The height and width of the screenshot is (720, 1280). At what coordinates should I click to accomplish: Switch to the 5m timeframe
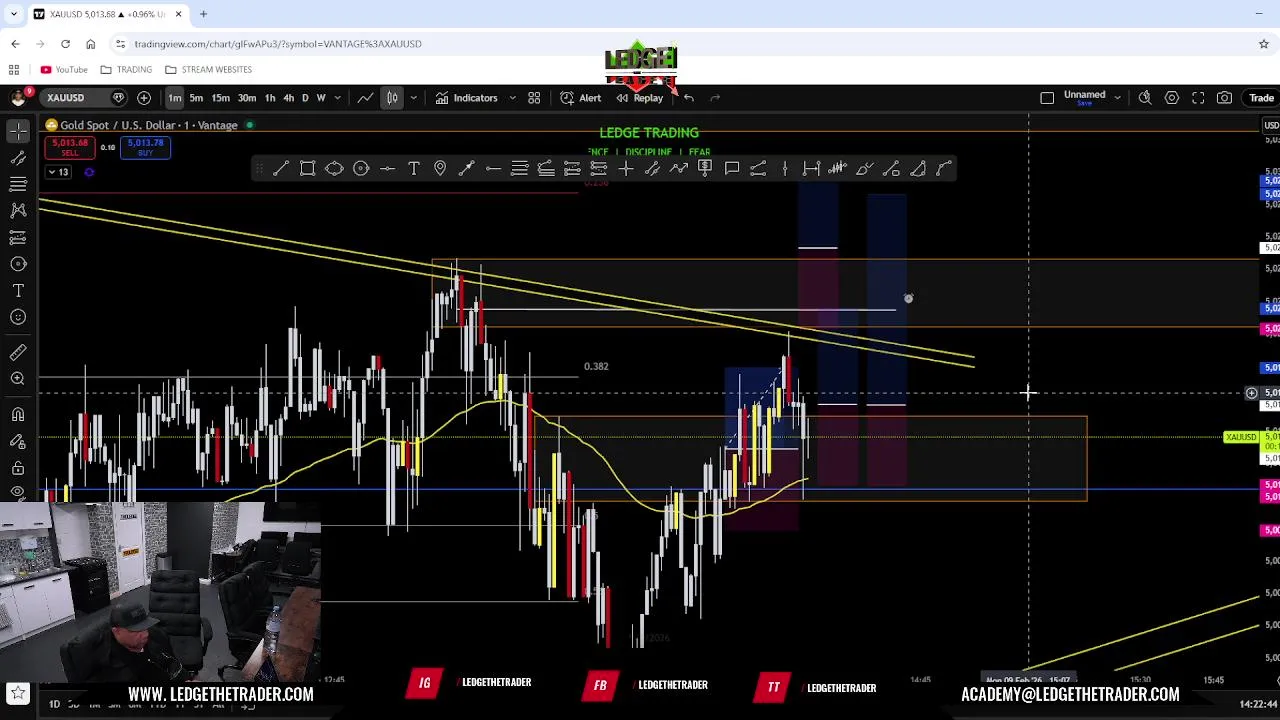(x=196, y=98)
